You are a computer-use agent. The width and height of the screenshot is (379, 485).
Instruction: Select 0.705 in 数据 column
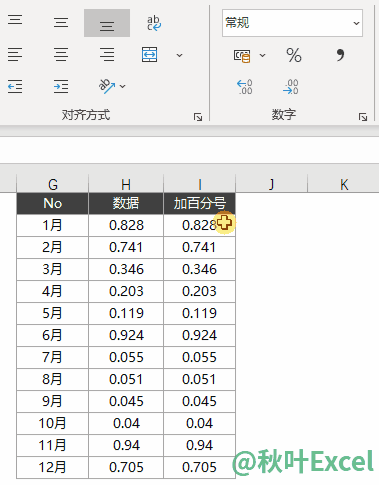point(126,467)
